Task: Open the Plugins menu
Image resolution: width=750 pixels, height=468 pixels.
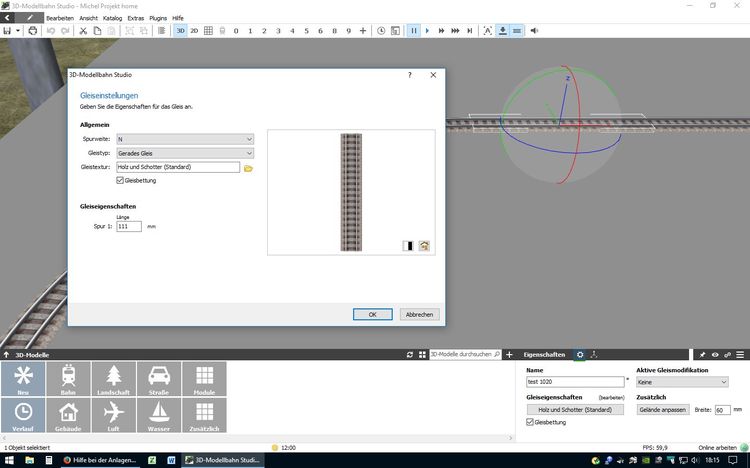Action: (x=158, y=18)
